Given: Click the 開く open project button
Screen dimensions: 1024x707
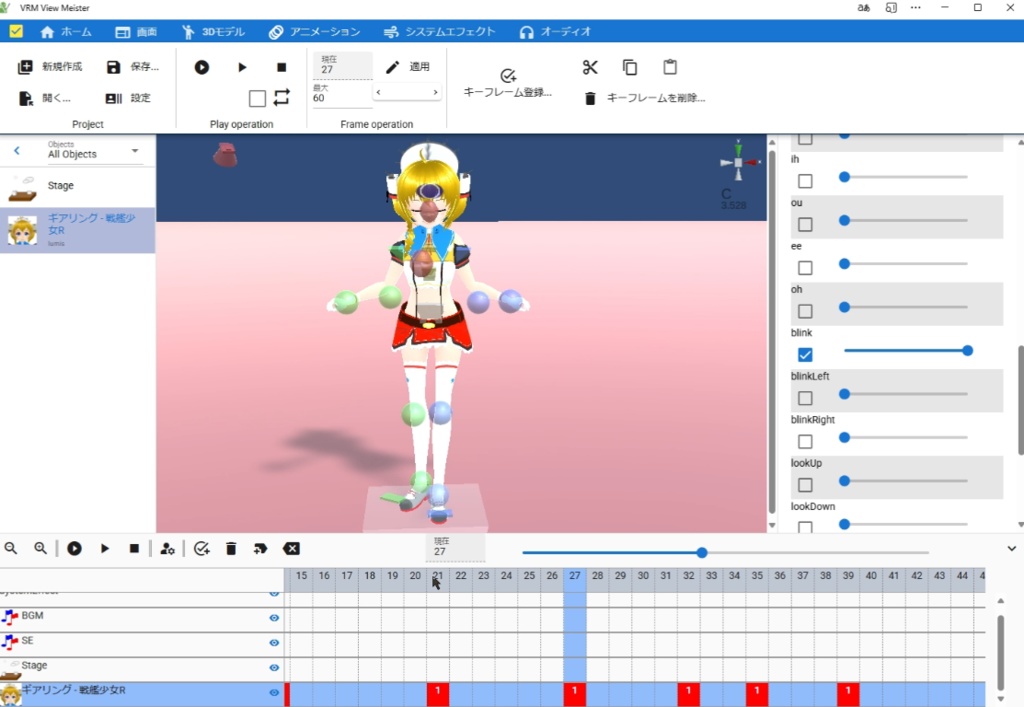Looking at the screenshot, I should click(x=44, y=98).
